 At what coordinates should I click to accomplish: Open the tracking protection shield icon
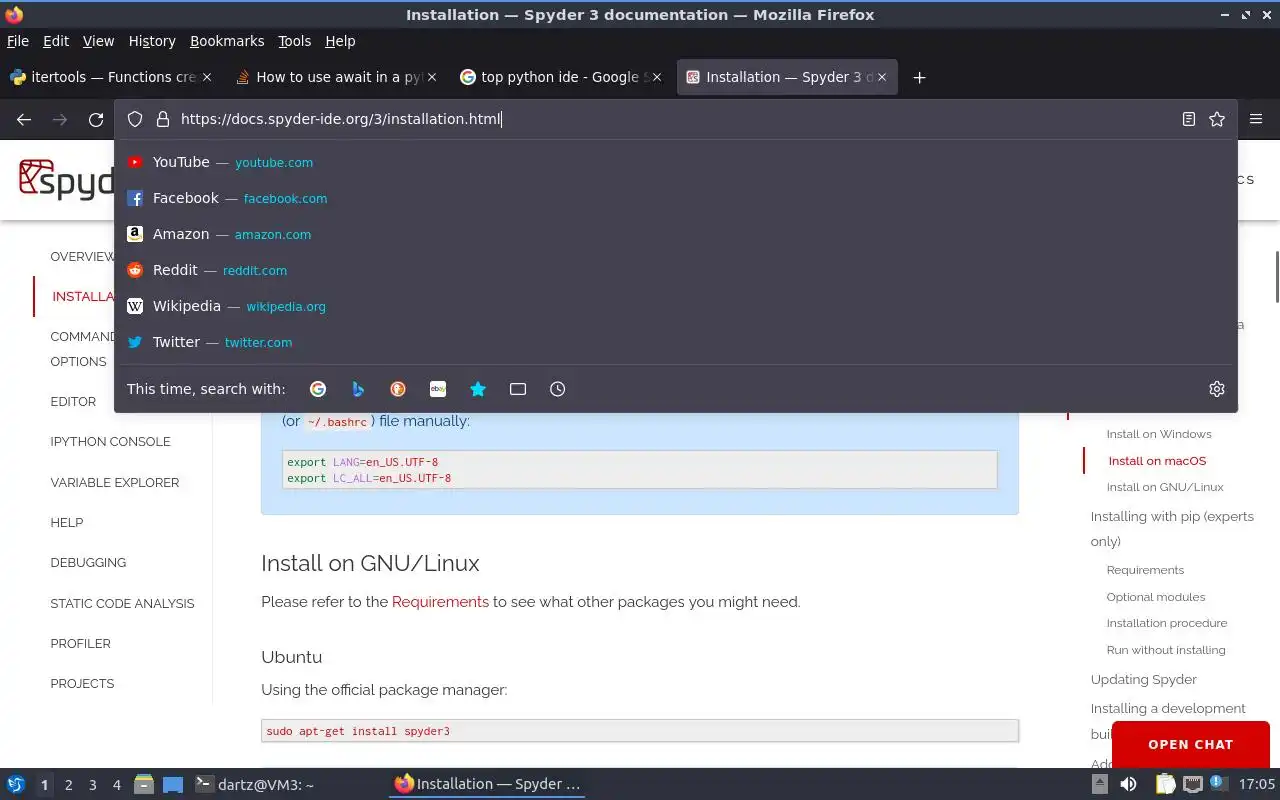(x=135, y=119)
